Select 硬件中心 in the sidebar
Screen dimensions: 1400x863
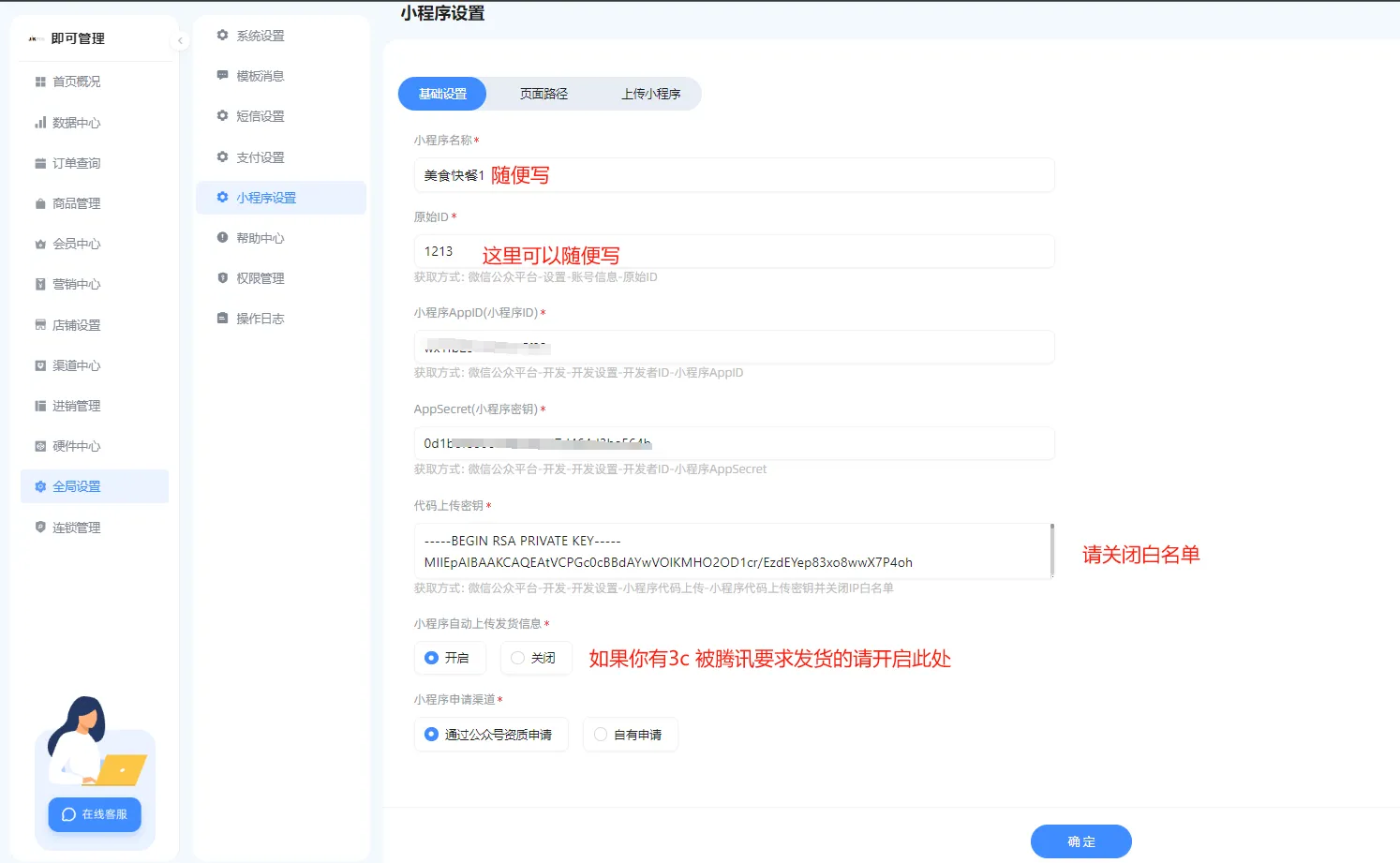[x=75, y=445]
